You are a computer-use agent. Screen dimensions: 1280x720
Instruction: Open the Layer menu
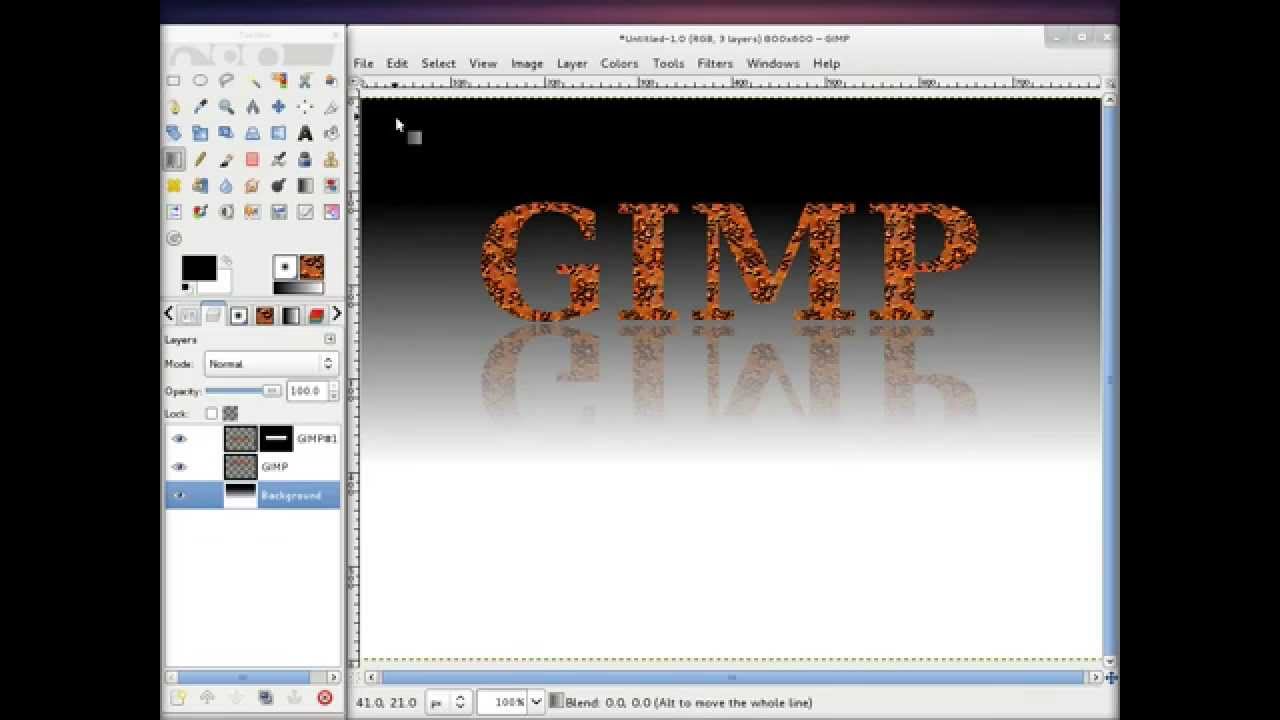coord(572,63)
